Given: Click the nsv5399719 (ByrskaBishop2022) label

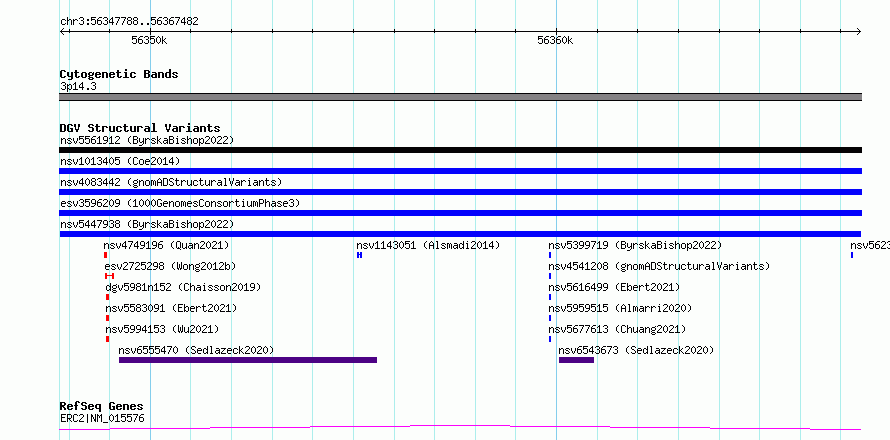Looking at the screenshot, I should [x=635, y=245].
